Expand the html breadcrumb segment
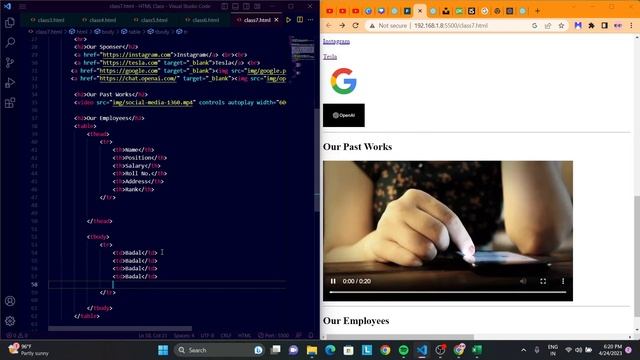Viewport: 640px width, 360px height. 78,31
